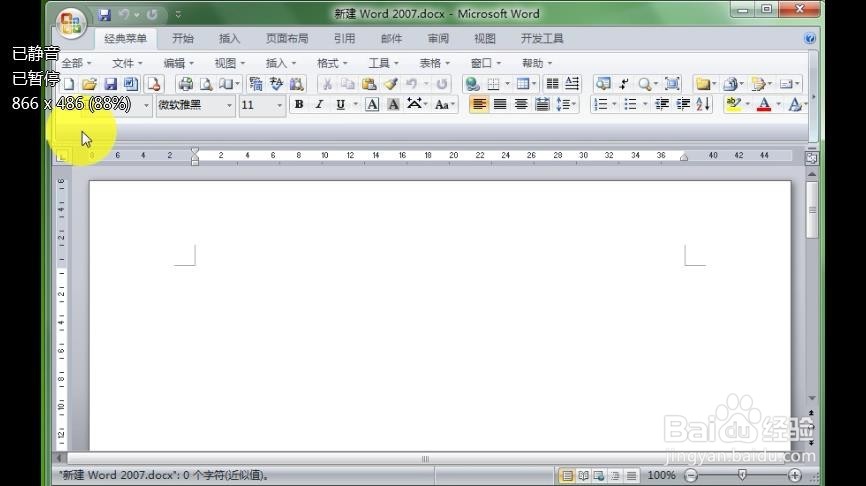Screen dimensions: 866x486
Task: Click the zoom out minus button
Action: pos(691,475)
